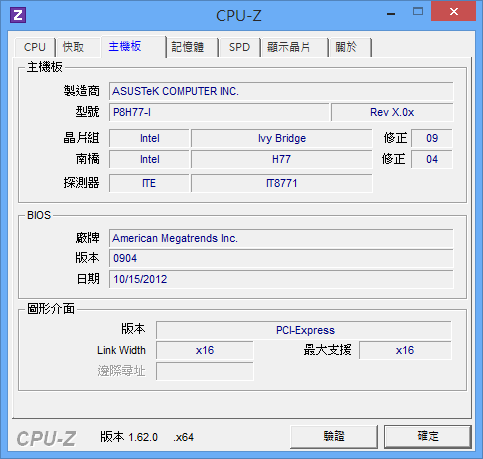Close the CPU-Z window

453,12
